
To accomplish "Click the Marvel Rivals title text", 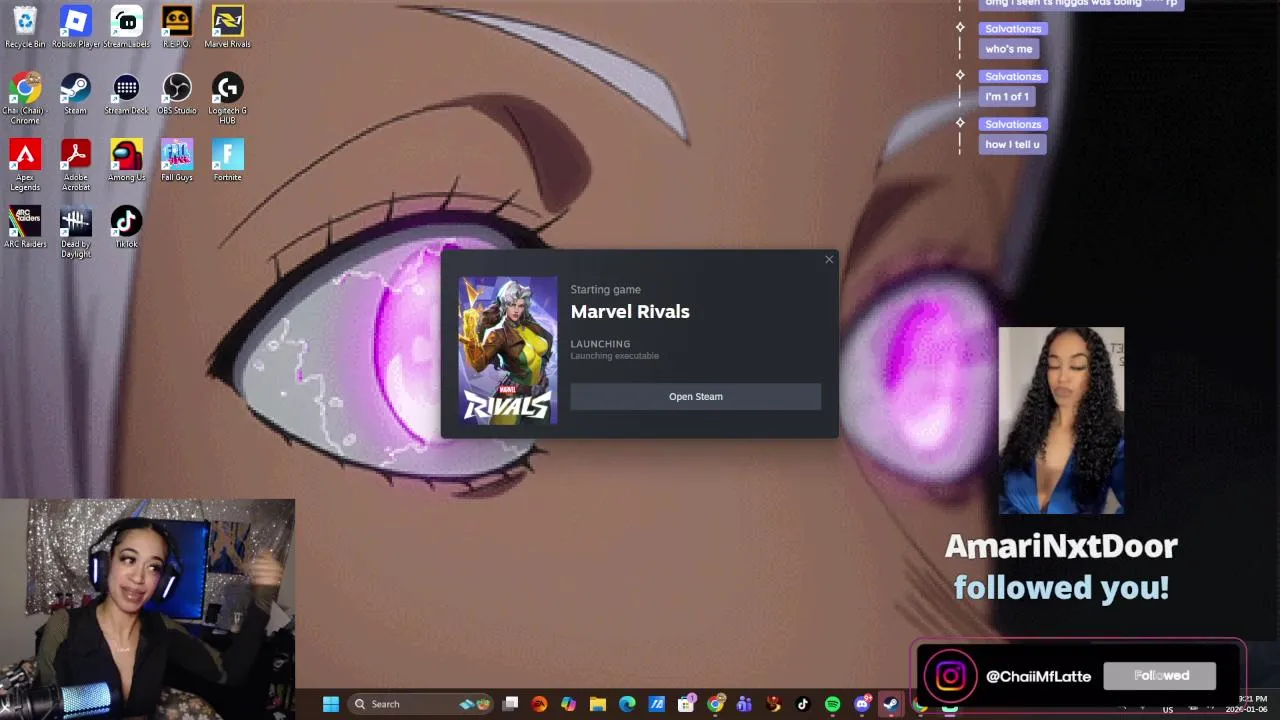I will coord(630,312).
